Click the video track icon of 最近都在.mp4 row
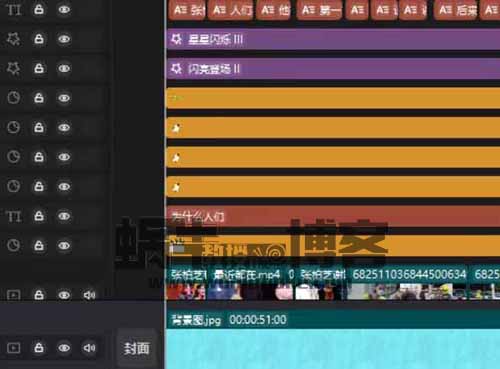This screenshot has height=369, width=500. point(13,295)
